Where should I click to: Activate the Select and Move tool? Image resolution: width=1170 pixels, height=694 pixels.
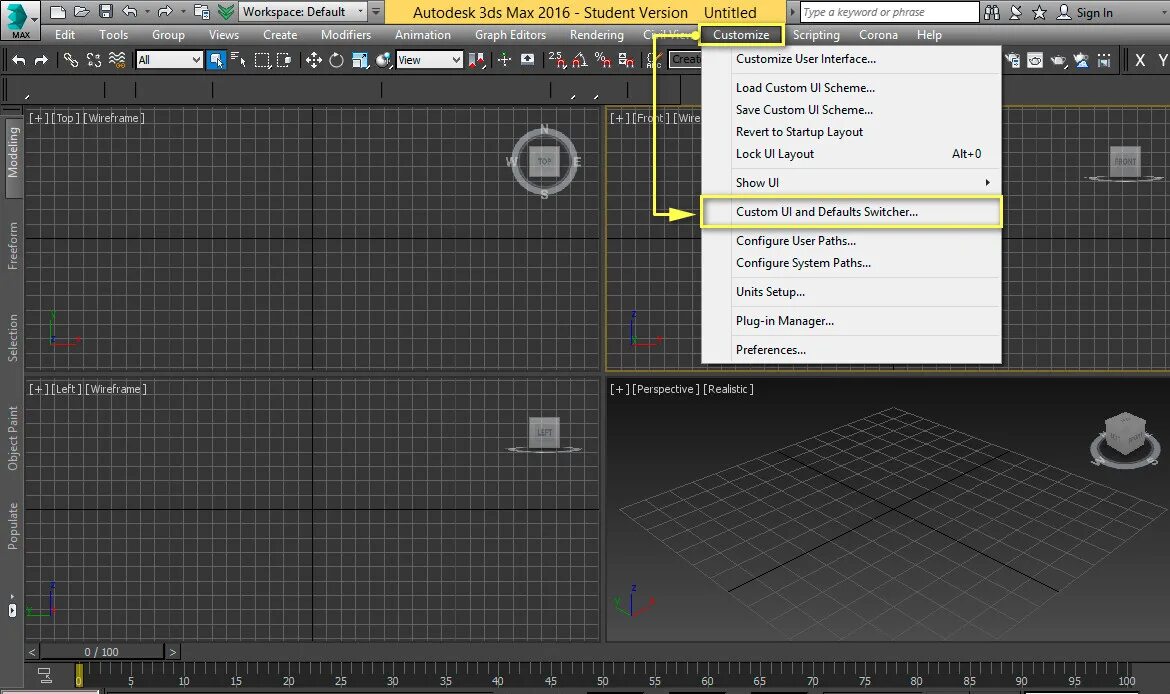pyautogui.click(x=314, y=60)
